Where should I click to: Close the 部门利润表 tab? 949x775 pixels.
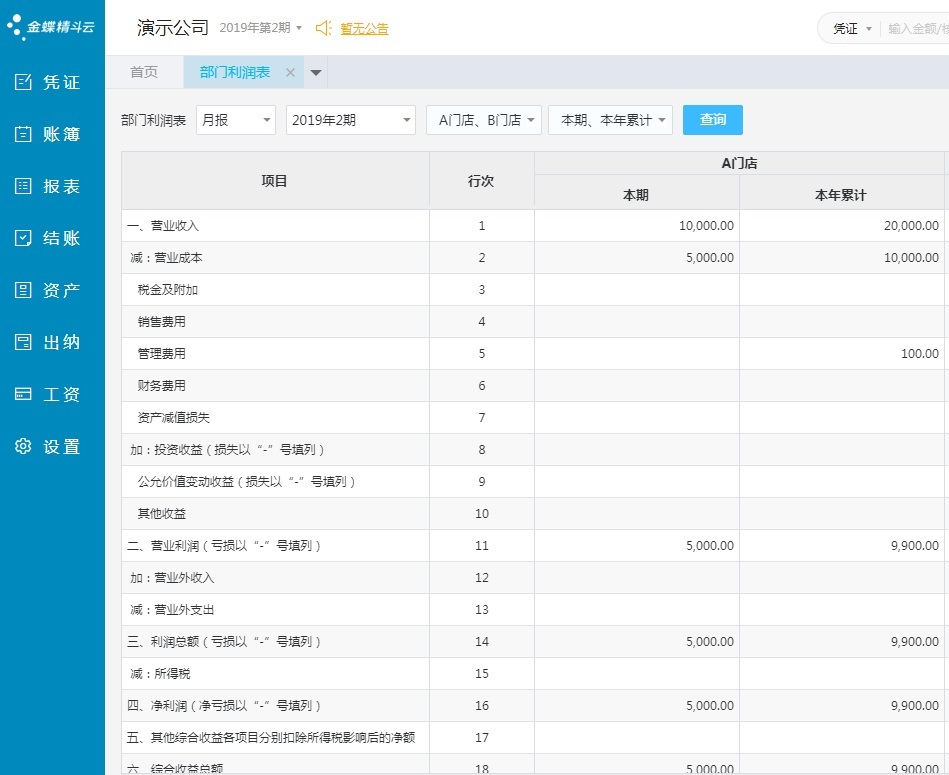tap(290, 72)
